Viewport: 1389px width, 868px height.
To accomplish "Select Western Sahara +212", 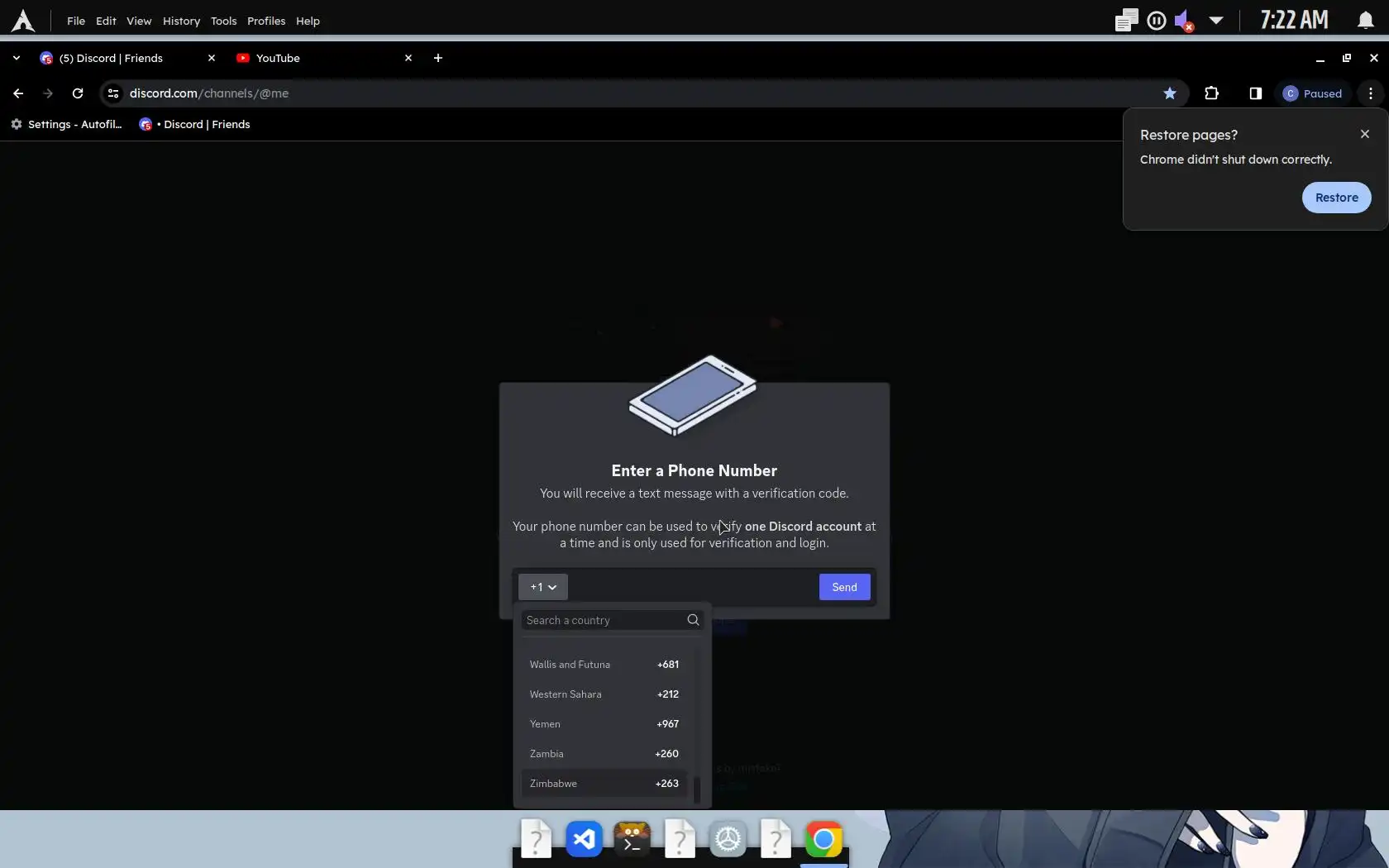I will [604, 694].
